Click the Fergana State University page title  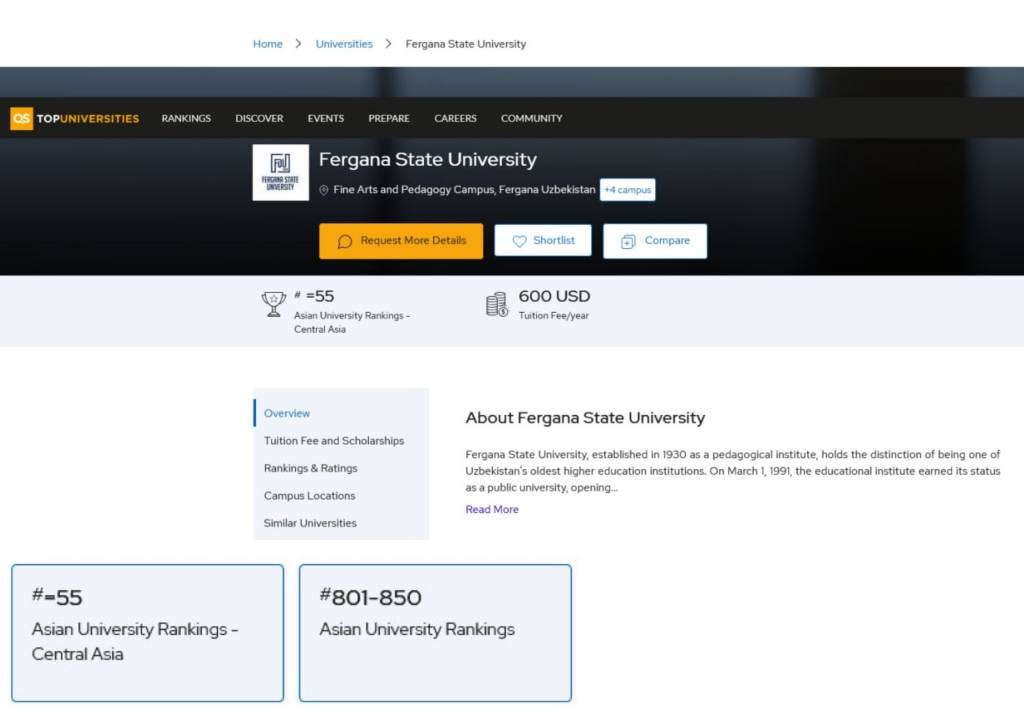pos(428,159)
